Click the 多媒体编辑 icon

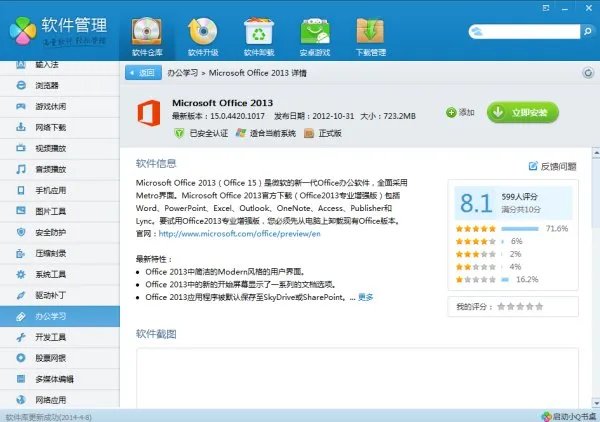[x=21, y=379]
